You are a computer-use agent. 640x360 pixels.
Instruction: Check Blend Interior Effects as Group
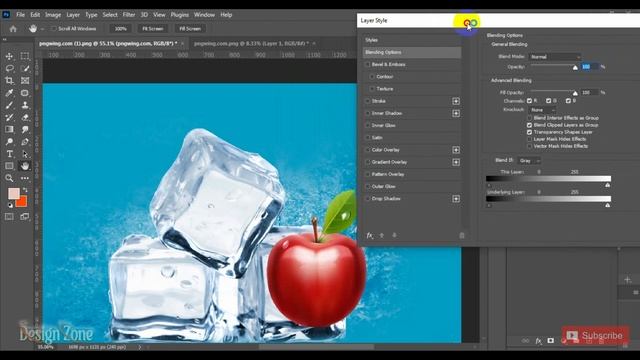pos(529,118)
